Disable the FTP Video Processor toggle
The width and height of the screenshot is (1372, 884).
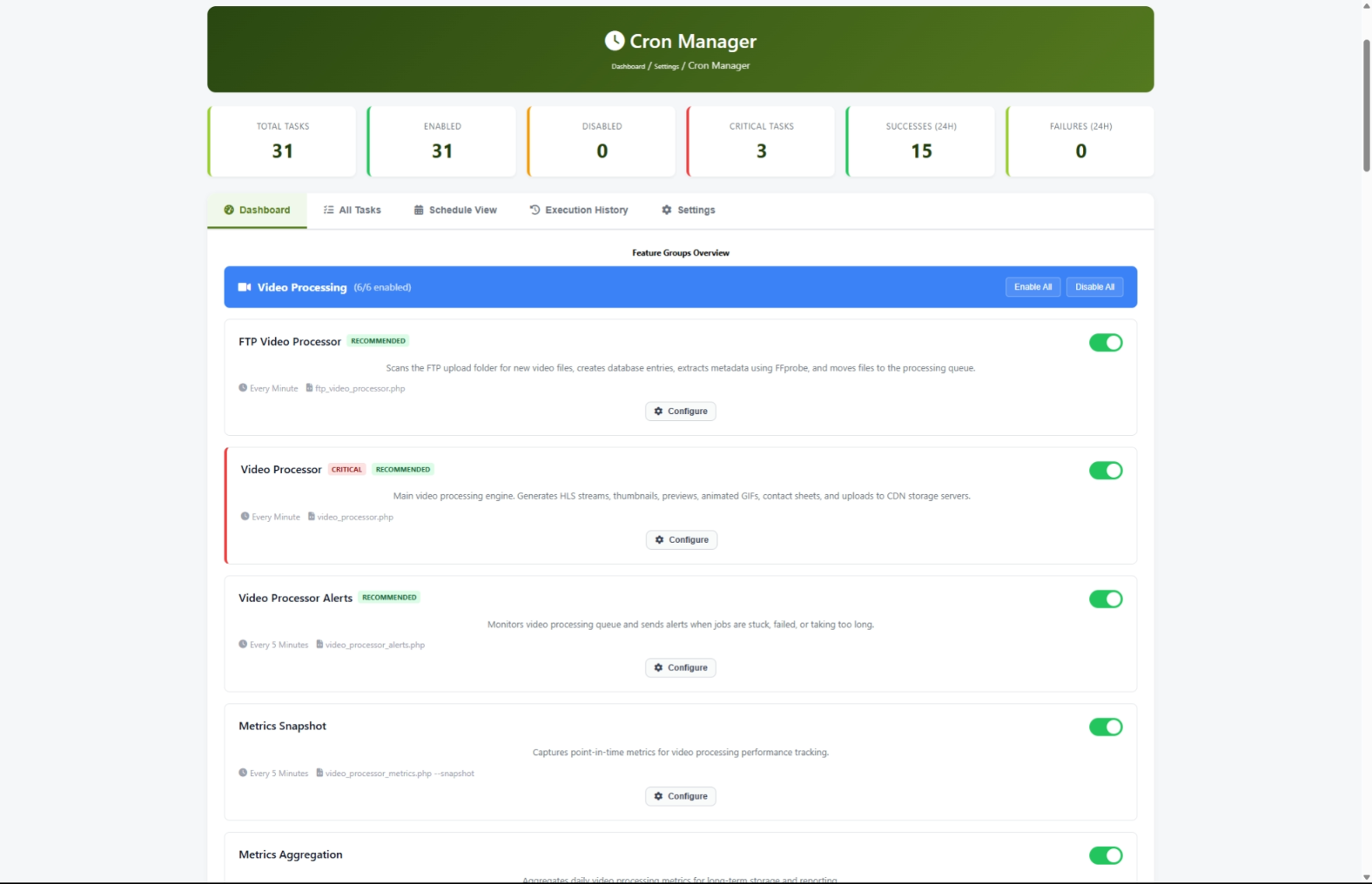[x=1105, y=343]
